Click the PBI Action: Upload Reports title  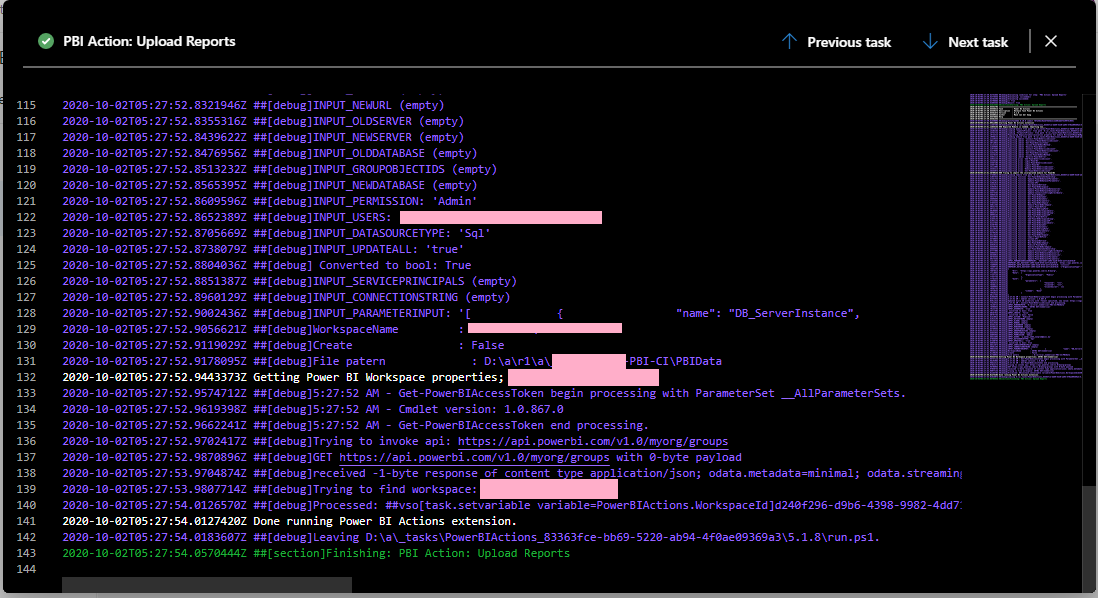[x=148, y=41]
